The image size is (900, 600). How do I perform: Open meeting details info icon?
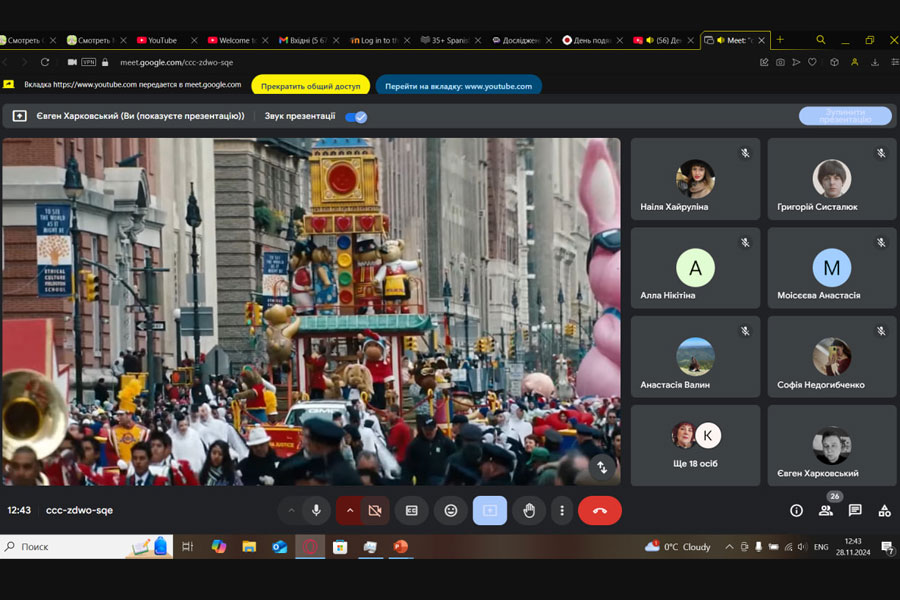[796, 510]
